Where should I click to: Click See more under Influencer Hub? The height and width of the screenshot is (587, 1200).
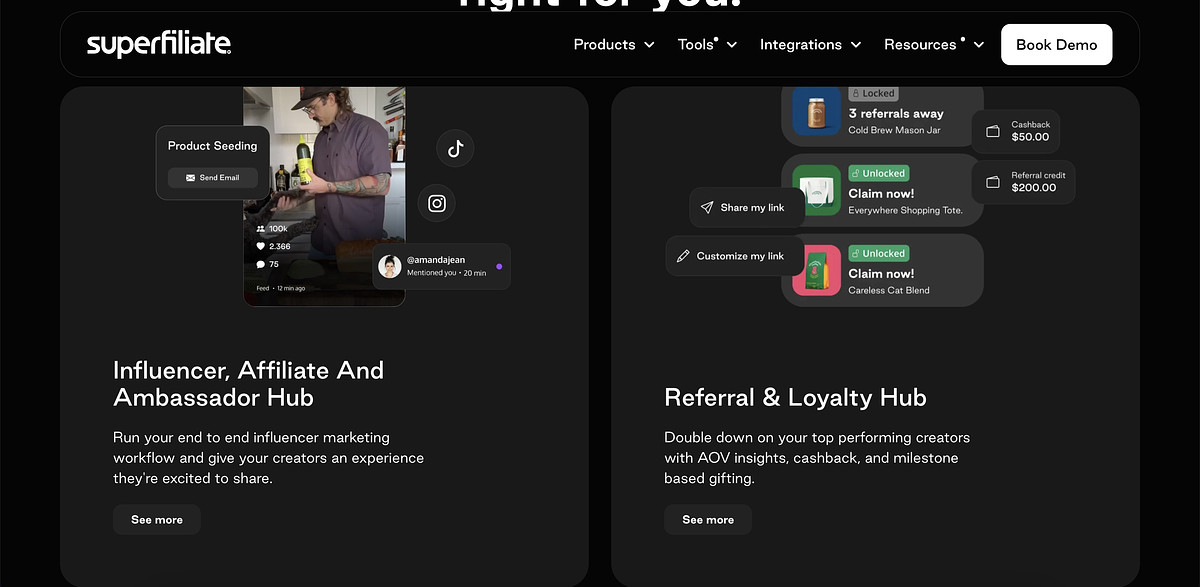[x=157, y=520]
